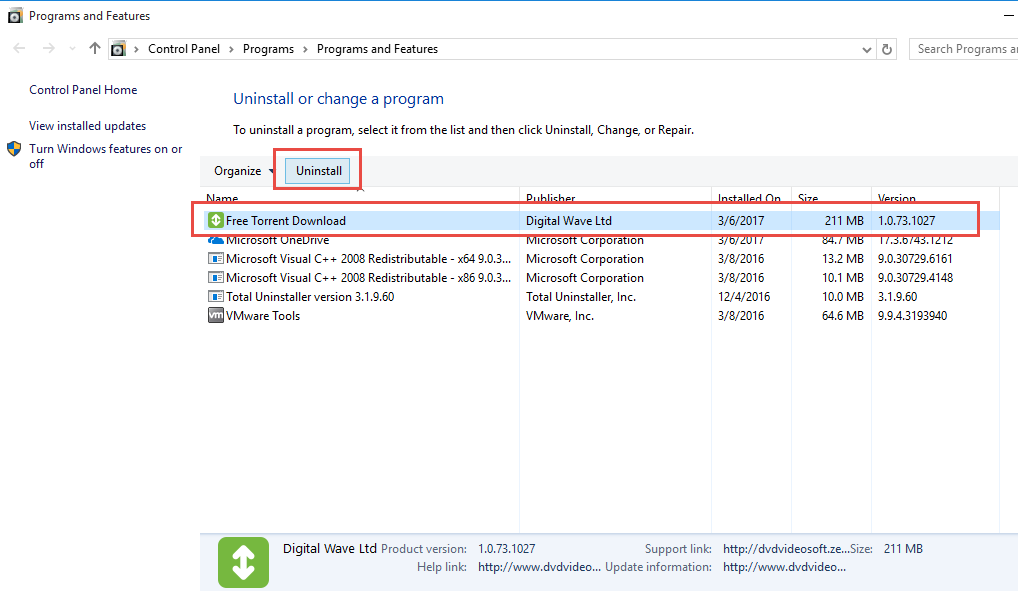Click the Total Uninstaller, Inc. publisher cell
This screenshot has height=591, width=1018.
point(581,297)
